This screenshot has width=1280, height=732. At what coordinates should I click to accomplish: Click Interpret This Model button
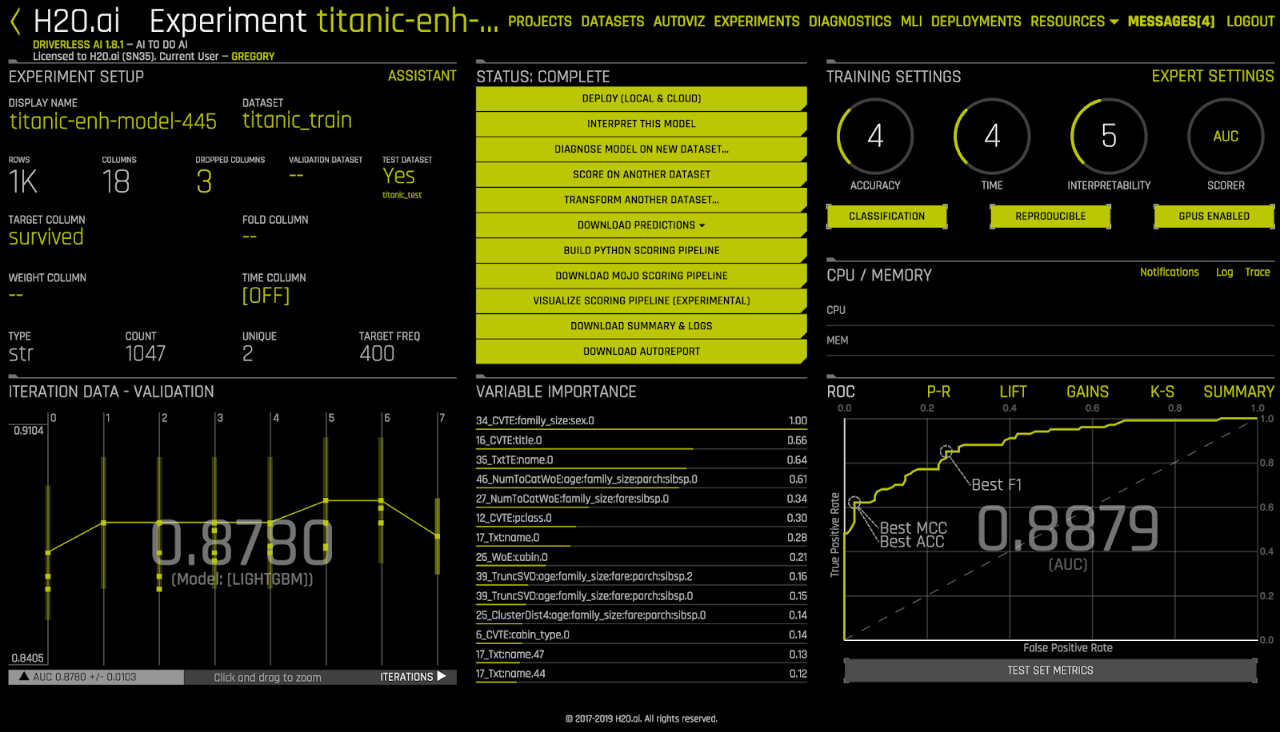tap(641, 124)
